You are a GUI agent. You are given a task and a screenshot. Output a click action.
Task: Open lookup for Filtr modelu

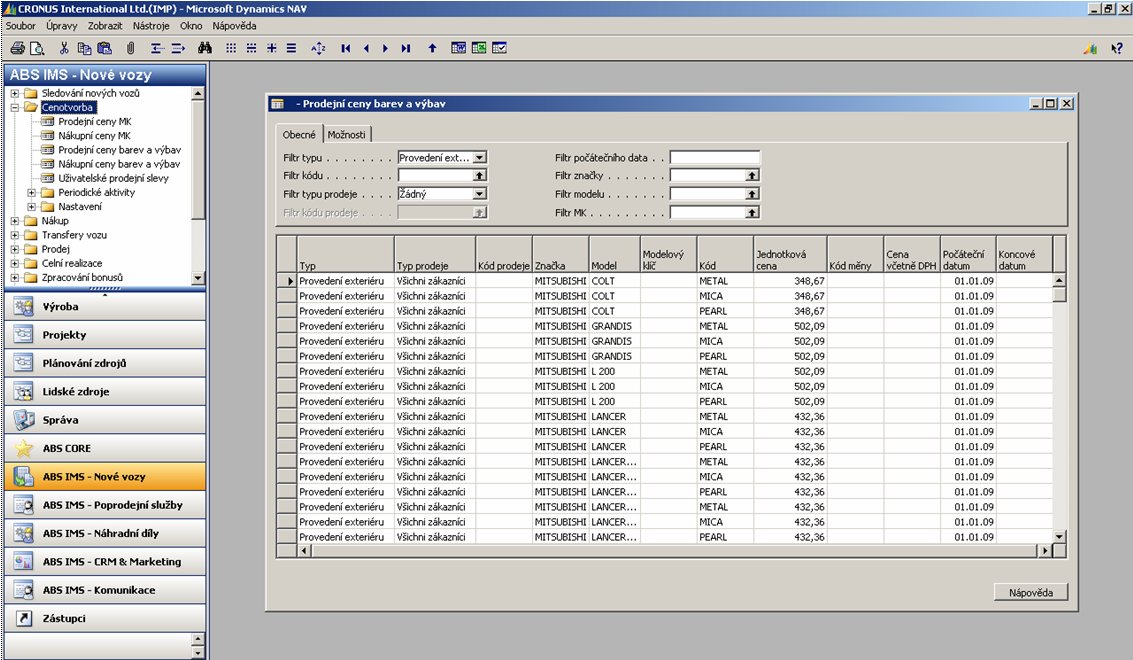click(x=752, y=194)
